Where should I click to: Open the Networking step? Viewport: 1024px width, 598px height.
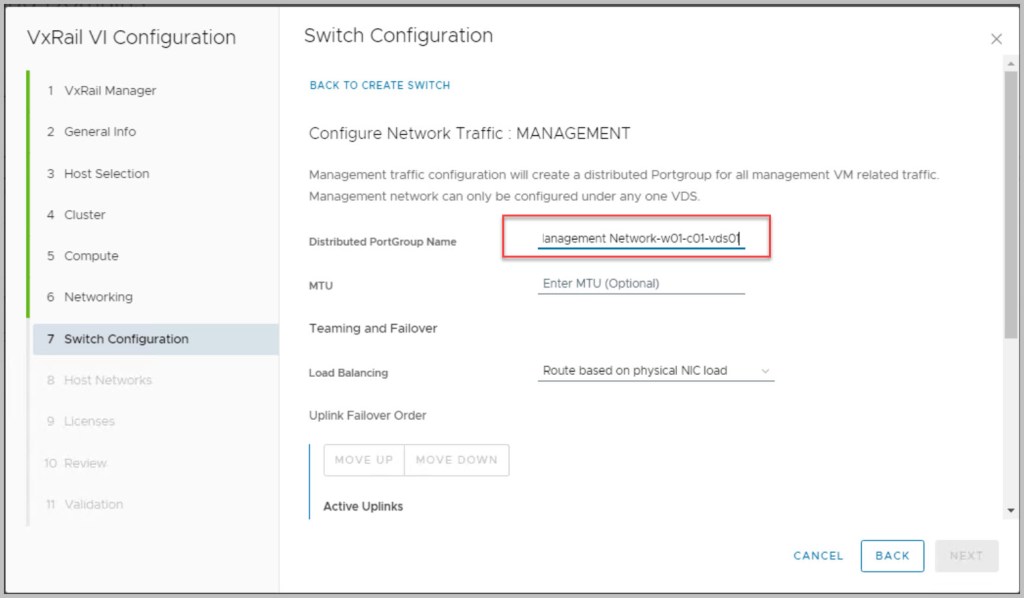point(98,297)
